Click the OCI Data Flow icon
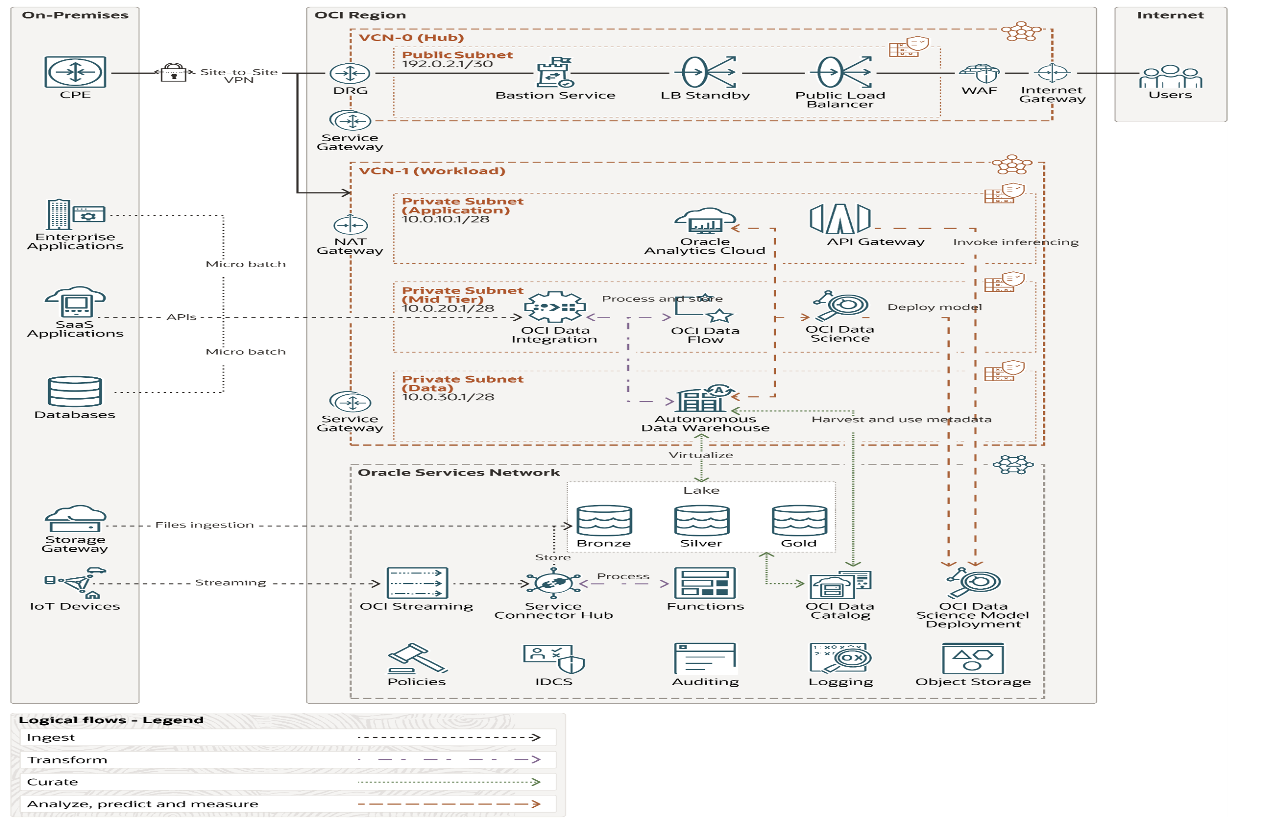Screen dimensions: 1288x824 click(706, 309)
